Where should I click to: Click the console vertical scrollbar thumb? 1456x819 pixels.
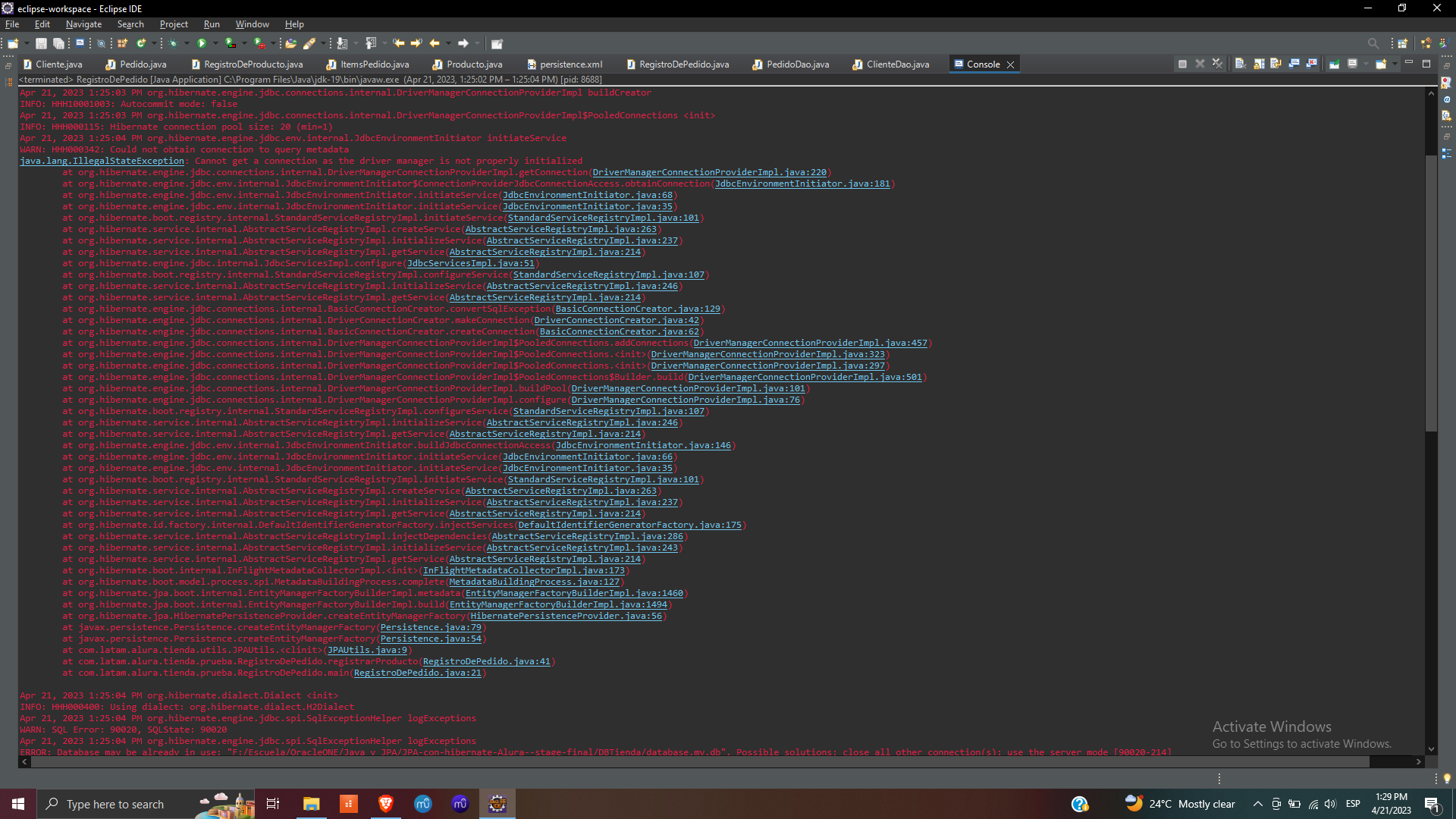click(x=1431, y=292)
